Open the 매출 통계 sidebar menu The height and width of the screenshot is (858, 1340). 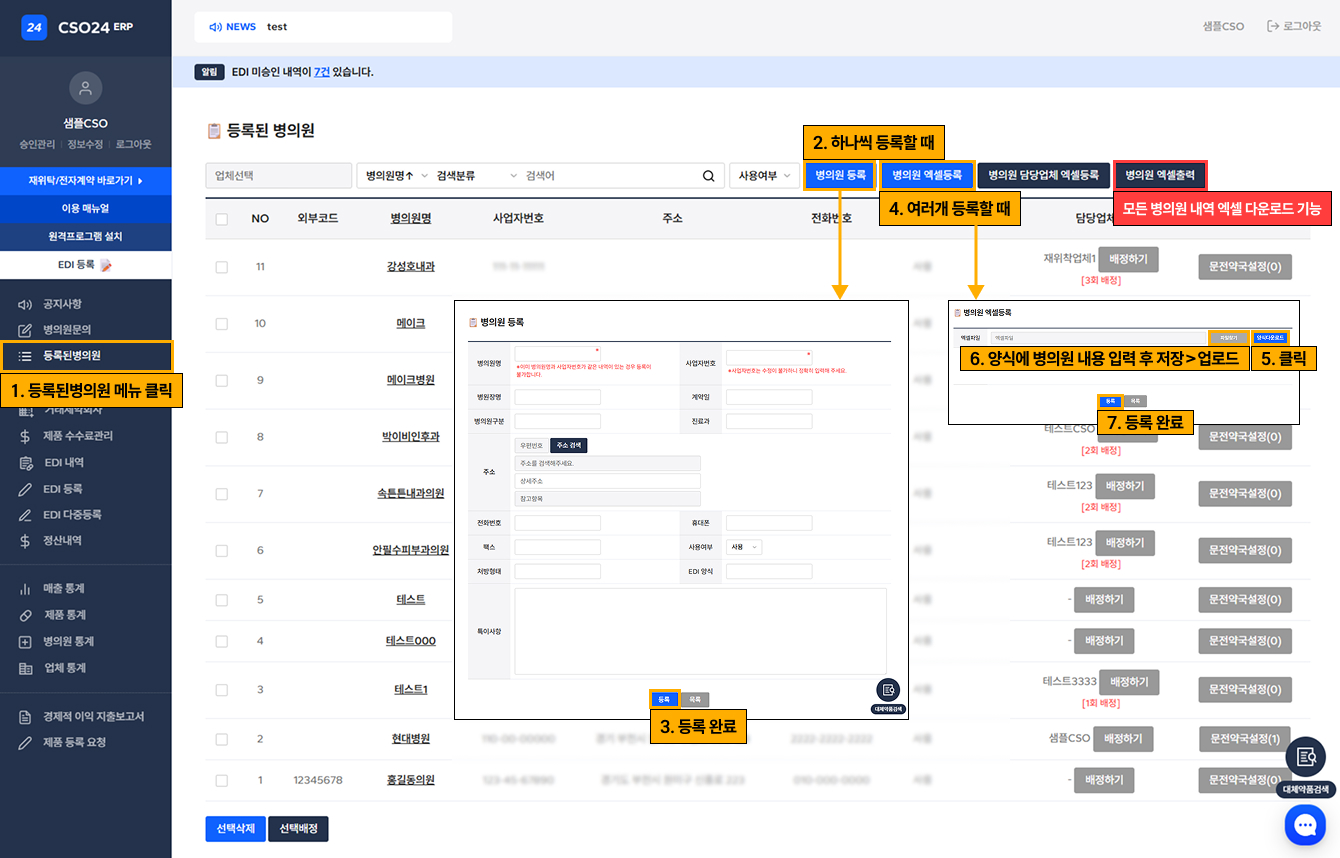63,589
